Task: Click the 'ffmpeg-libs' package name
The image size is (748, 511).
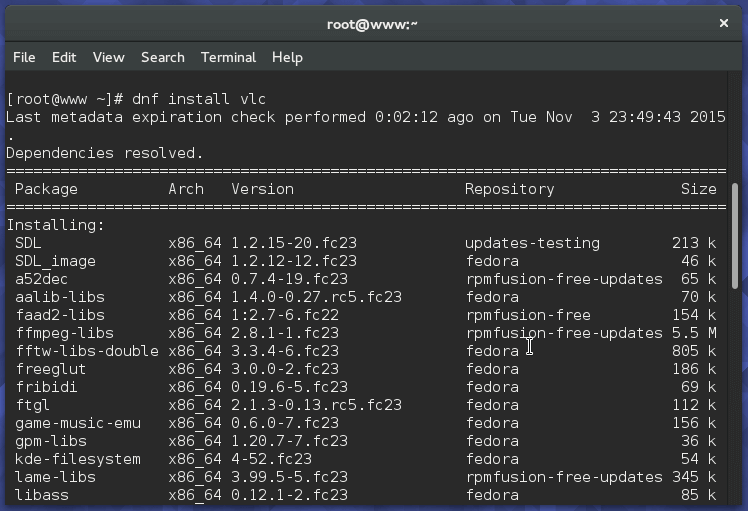Action: 64,333
